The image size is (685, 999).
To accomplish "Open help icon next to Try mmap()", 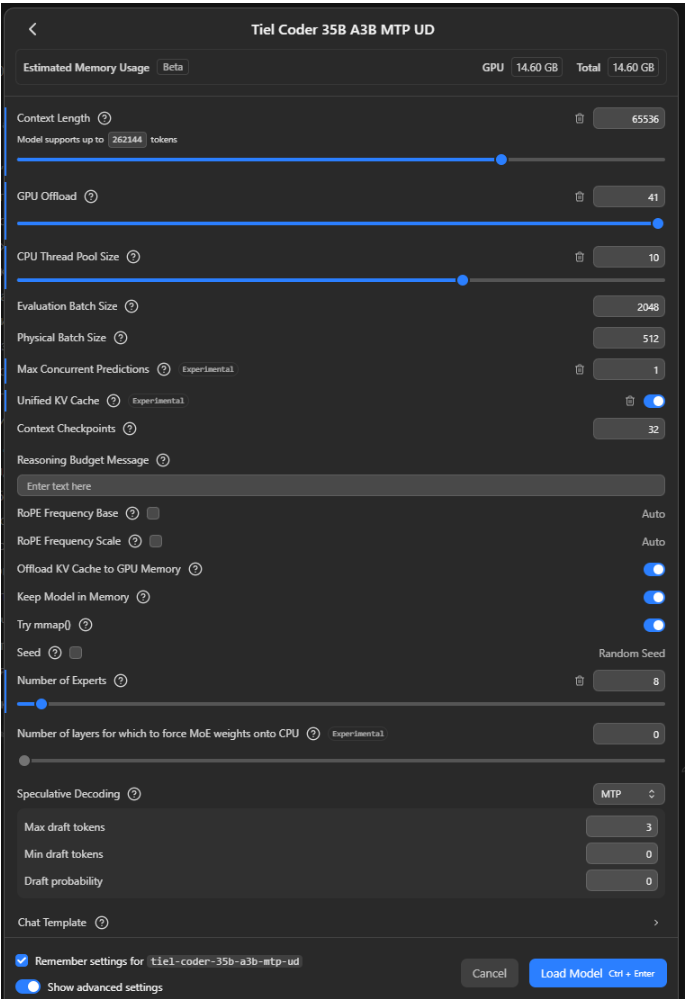I will pos(85,625).
